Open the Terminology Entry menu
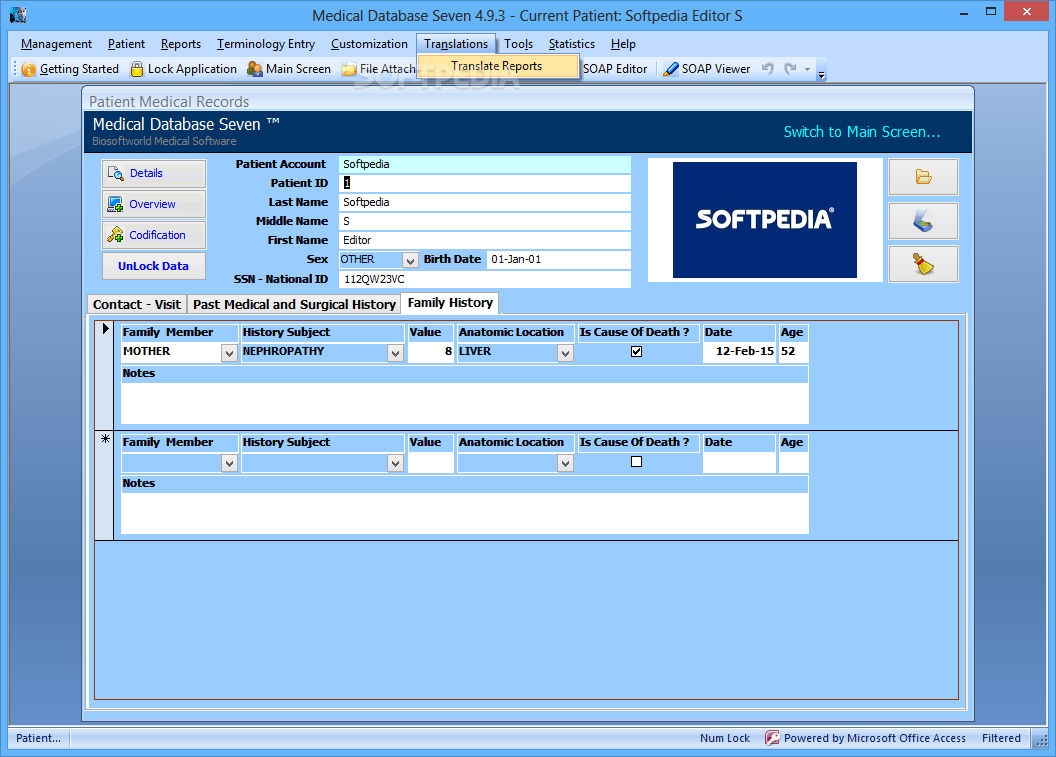The width and height of the screenshot is (1056, 757). click(x=265, y=44)
